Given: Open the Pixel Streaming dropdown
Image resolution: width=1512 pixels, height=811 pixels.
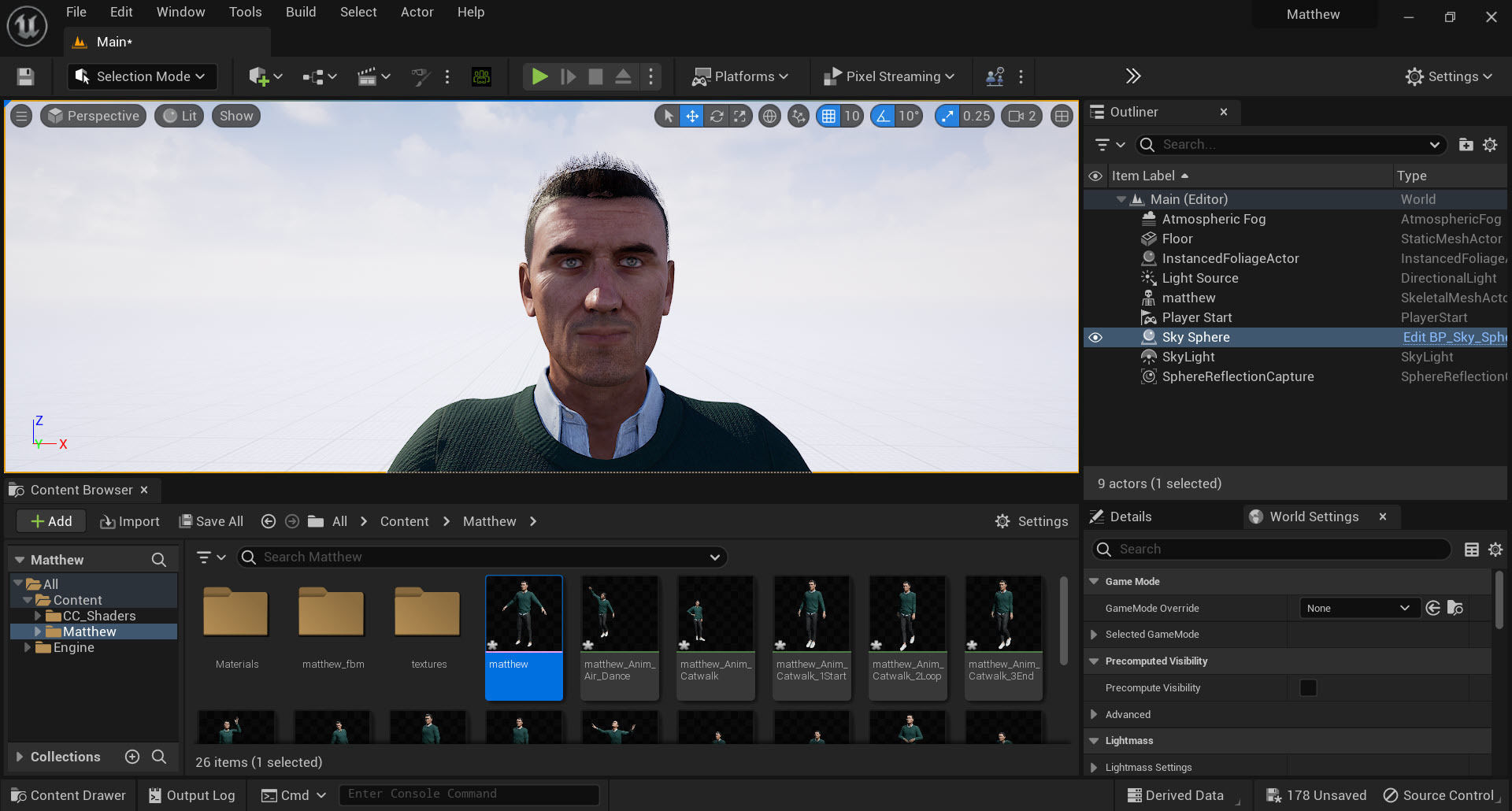Looking at the screenshot, I should pyautogui.click(x=888, y=76).
